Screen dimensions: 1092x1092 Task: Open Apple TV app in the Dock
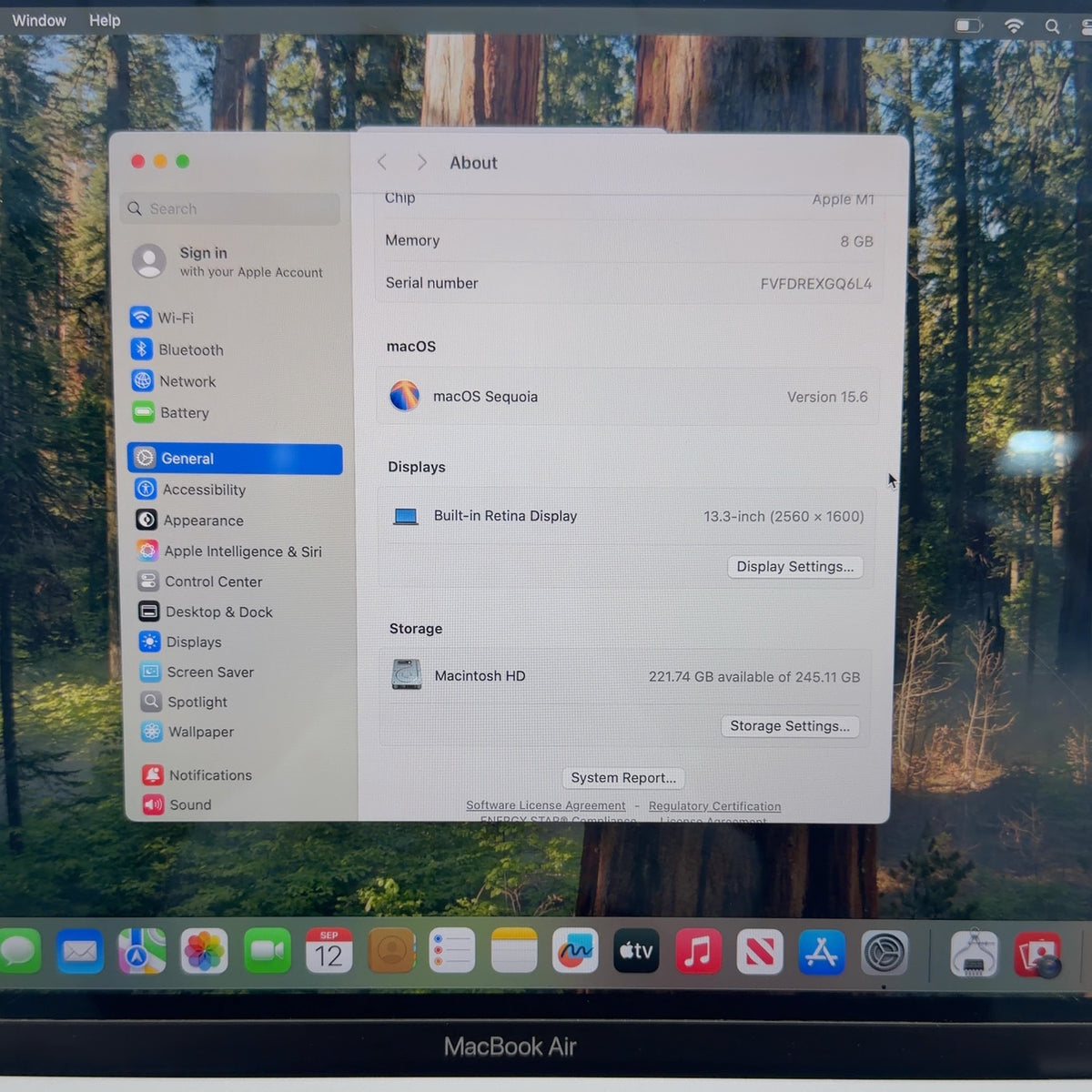636,952
